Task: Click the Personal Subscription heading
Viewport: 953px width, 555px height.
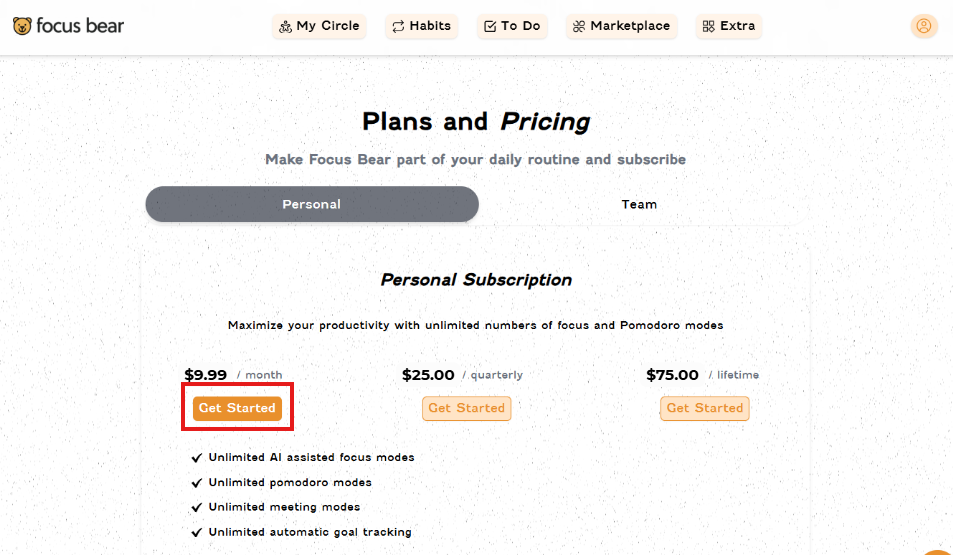Action: [x=476, y=280]
